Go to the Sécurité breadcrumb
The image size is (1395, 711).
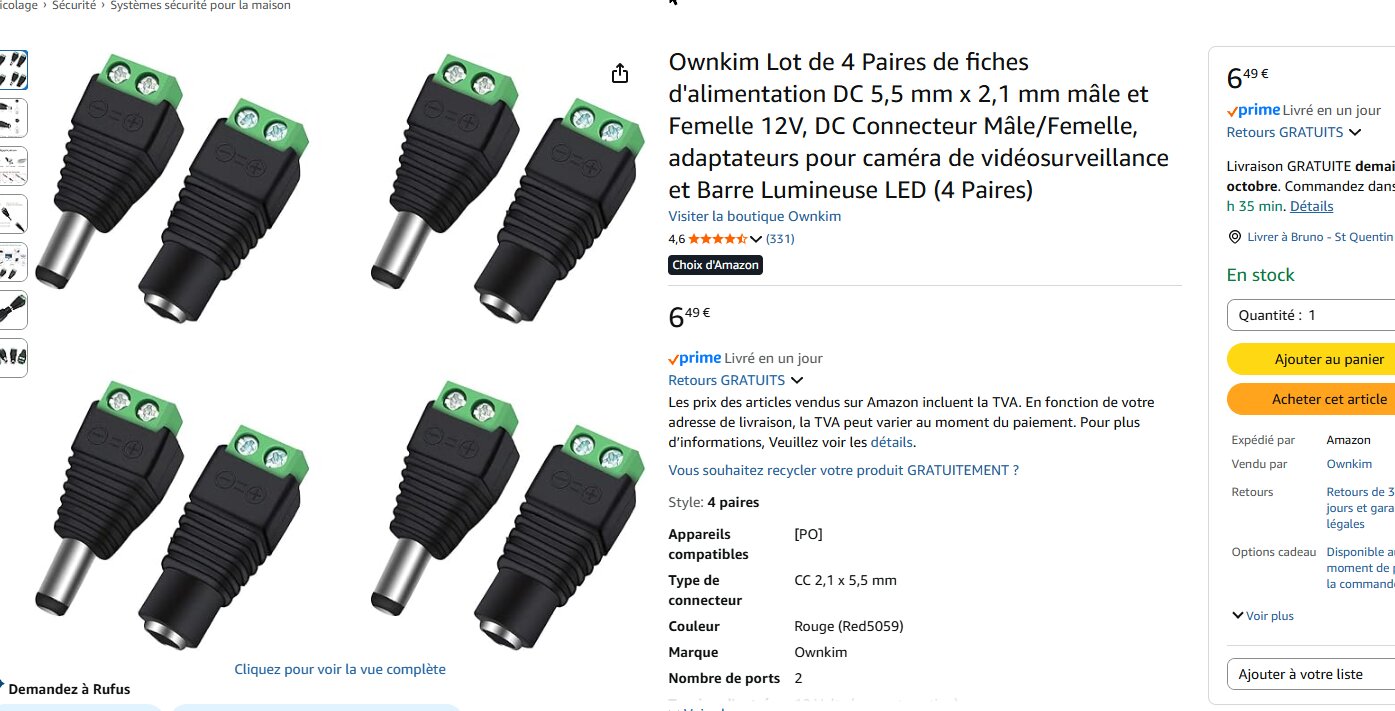tap(74, 6)
